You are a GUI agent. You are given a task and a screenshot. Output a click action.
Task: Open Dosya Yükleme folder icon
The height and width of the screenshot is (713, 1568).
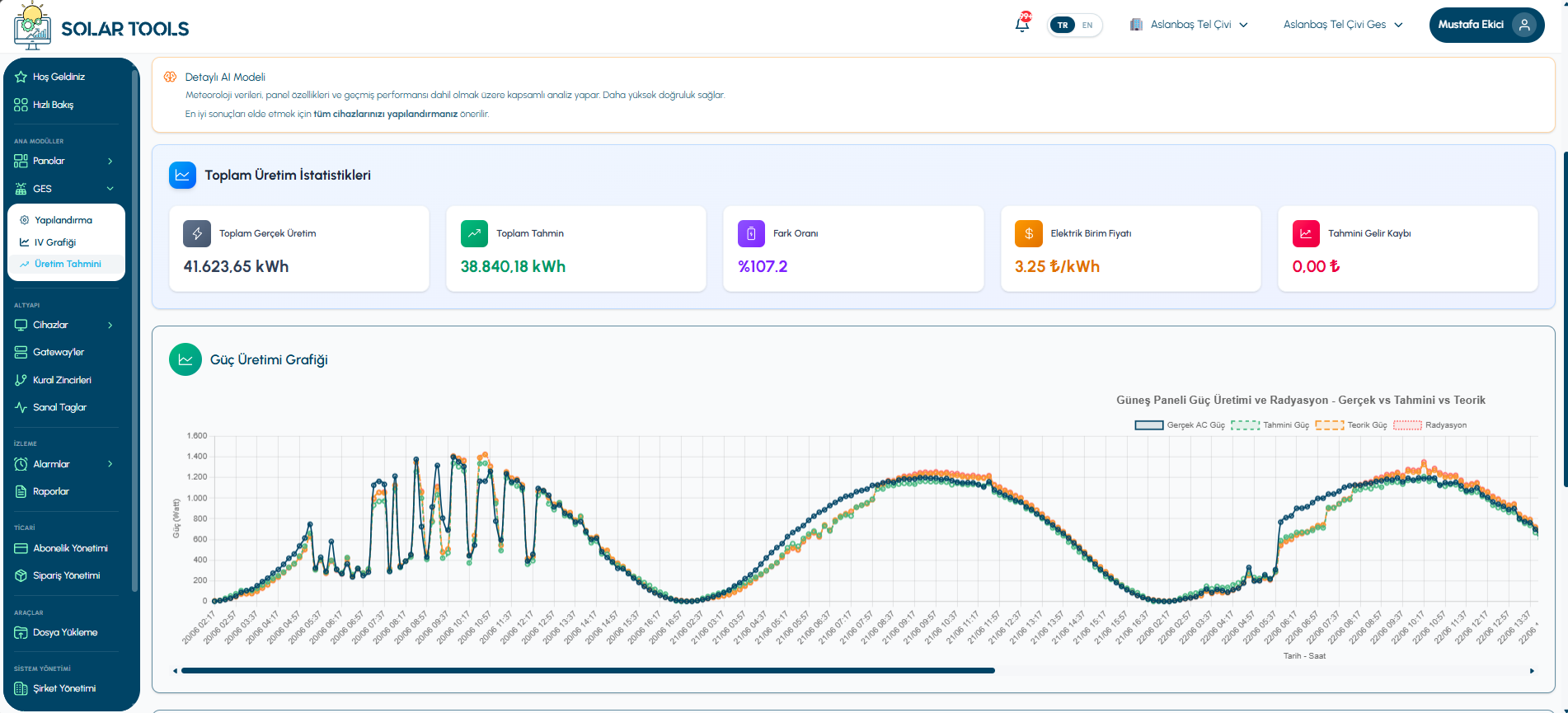(x=21, y=632)
